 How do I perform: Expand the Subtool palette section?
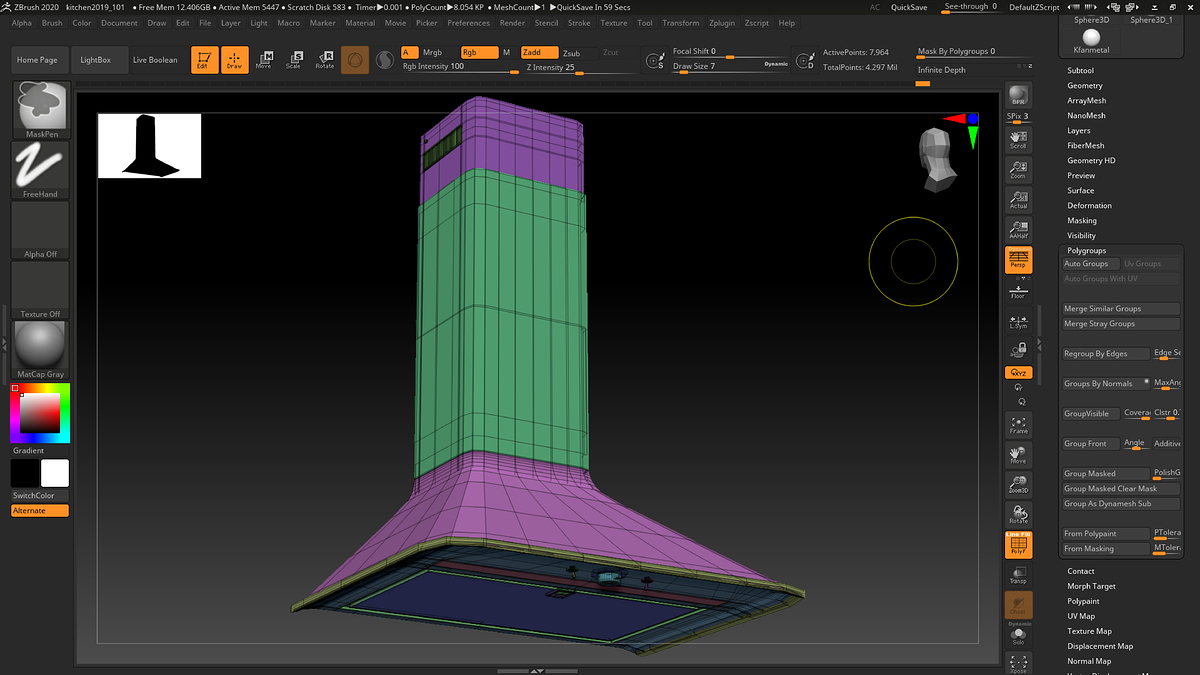coord(1080,71)
